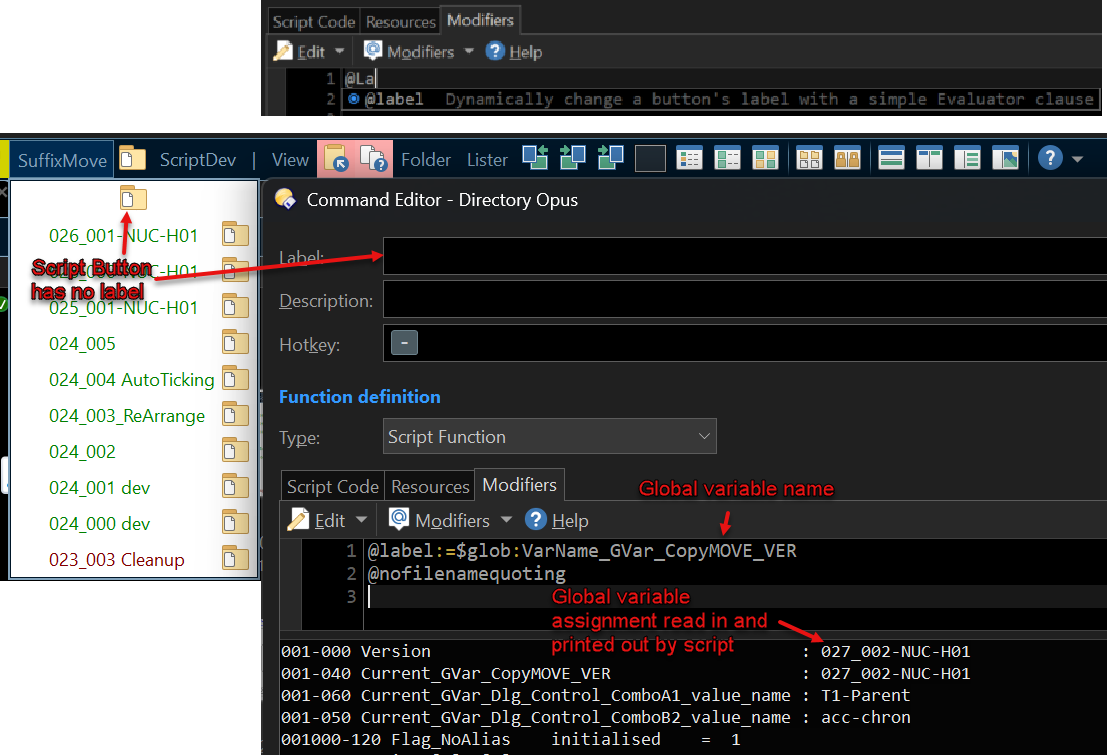Switch to thumbnails view mode icon
The width and height of the screenshot is (1107, 755).
point(765,159)
